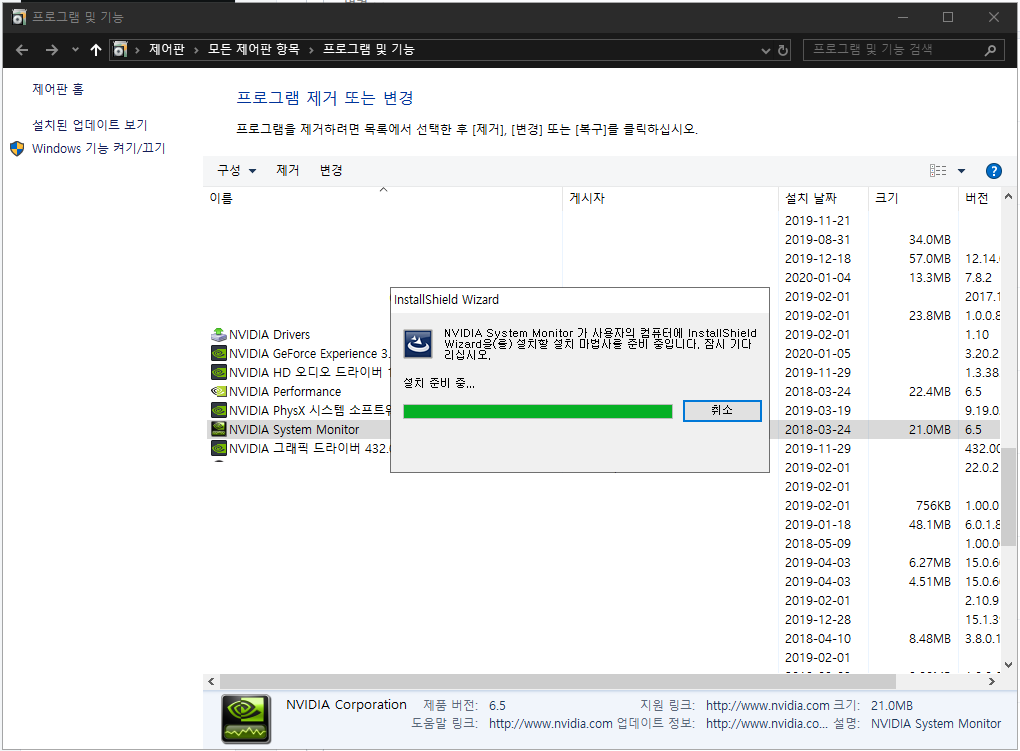Open the 지원 링크 http://www.nvidia.com URL

[768, 705]
